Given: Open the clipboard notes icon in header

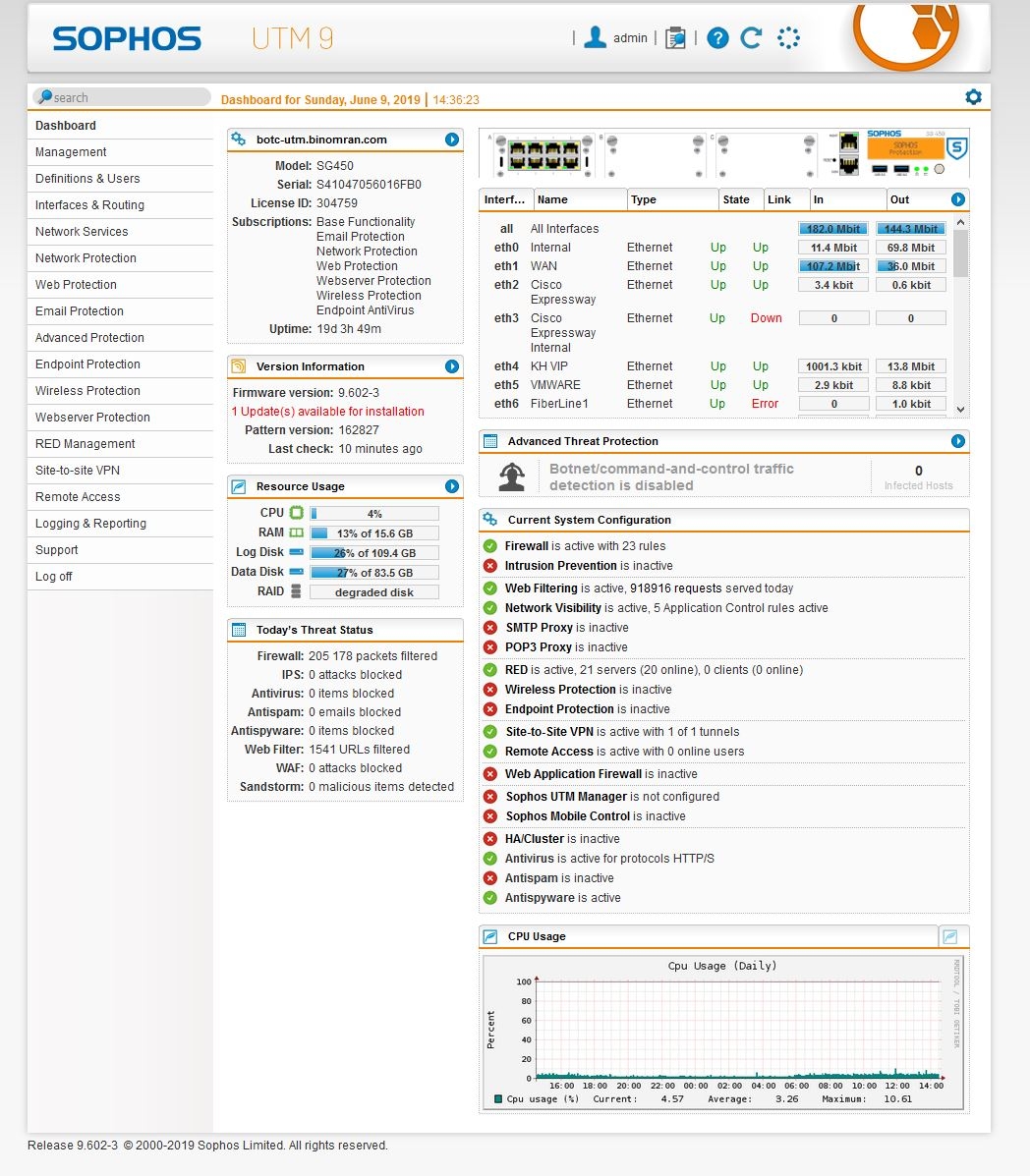Looking at the screenshot, I should point(675,38).
